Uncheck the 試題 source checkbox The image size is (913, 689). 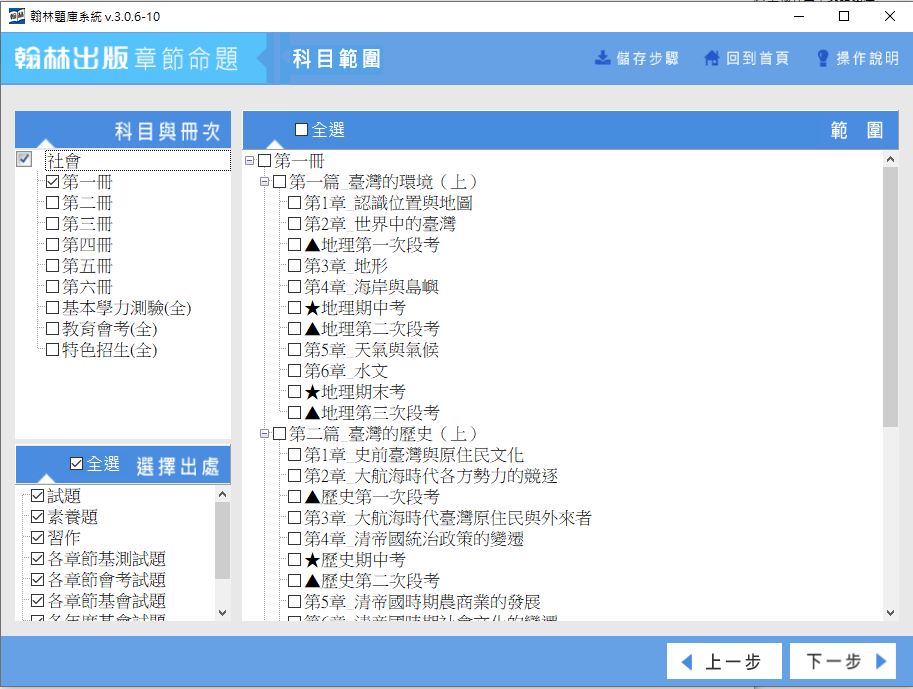pyautogui.click(x=37, y=496)
